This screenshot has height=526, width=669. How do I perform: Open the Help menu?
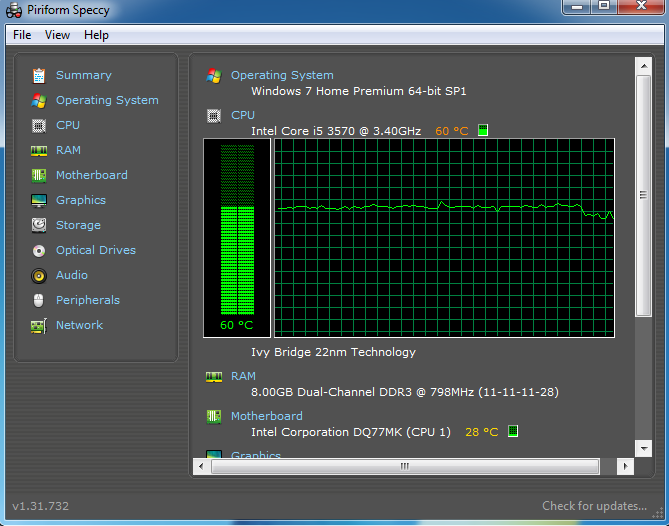(96, 35)
